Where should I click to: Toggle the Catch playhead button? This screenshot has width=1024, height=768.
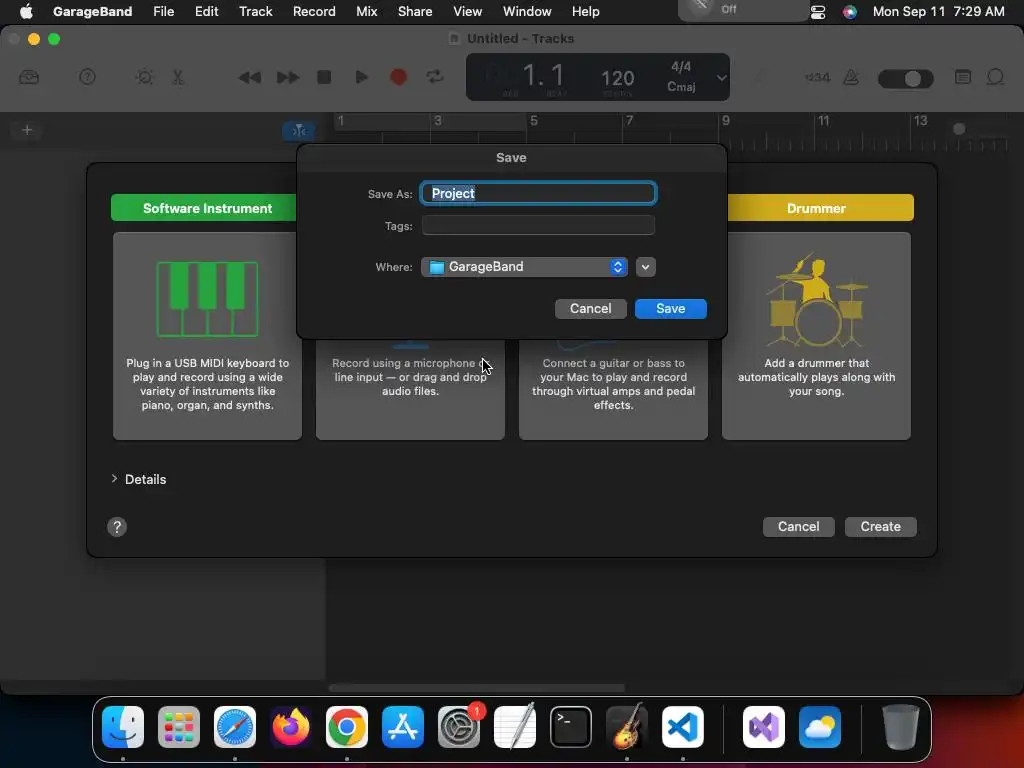tap(299, 131)
